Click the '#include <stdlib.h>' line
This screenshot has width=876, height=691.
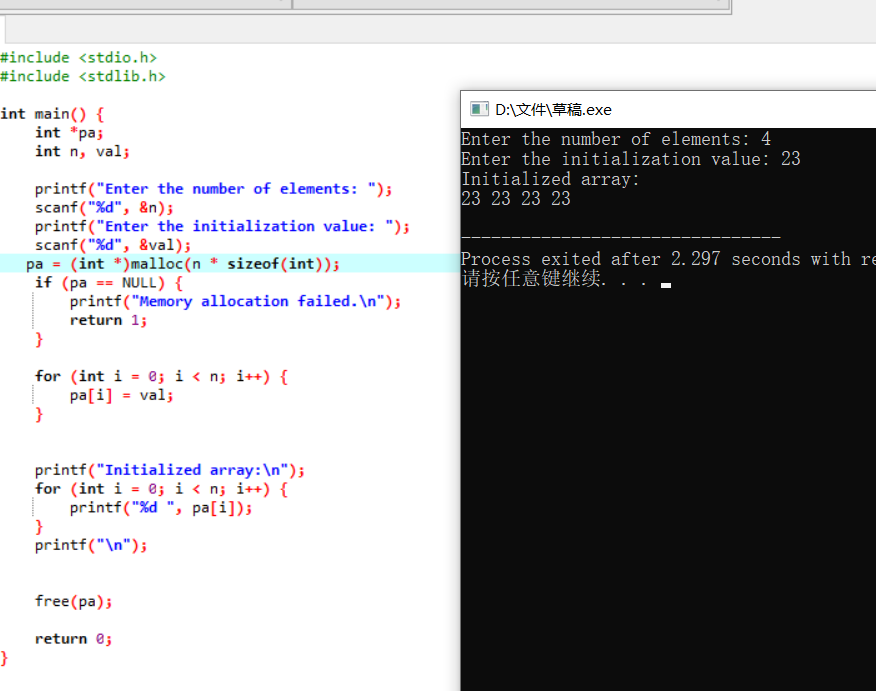[83, 76]
